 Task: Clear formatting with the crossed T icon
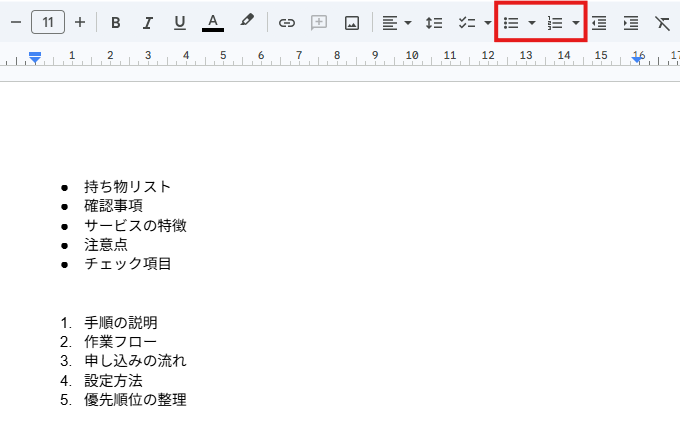coord(662,23)
